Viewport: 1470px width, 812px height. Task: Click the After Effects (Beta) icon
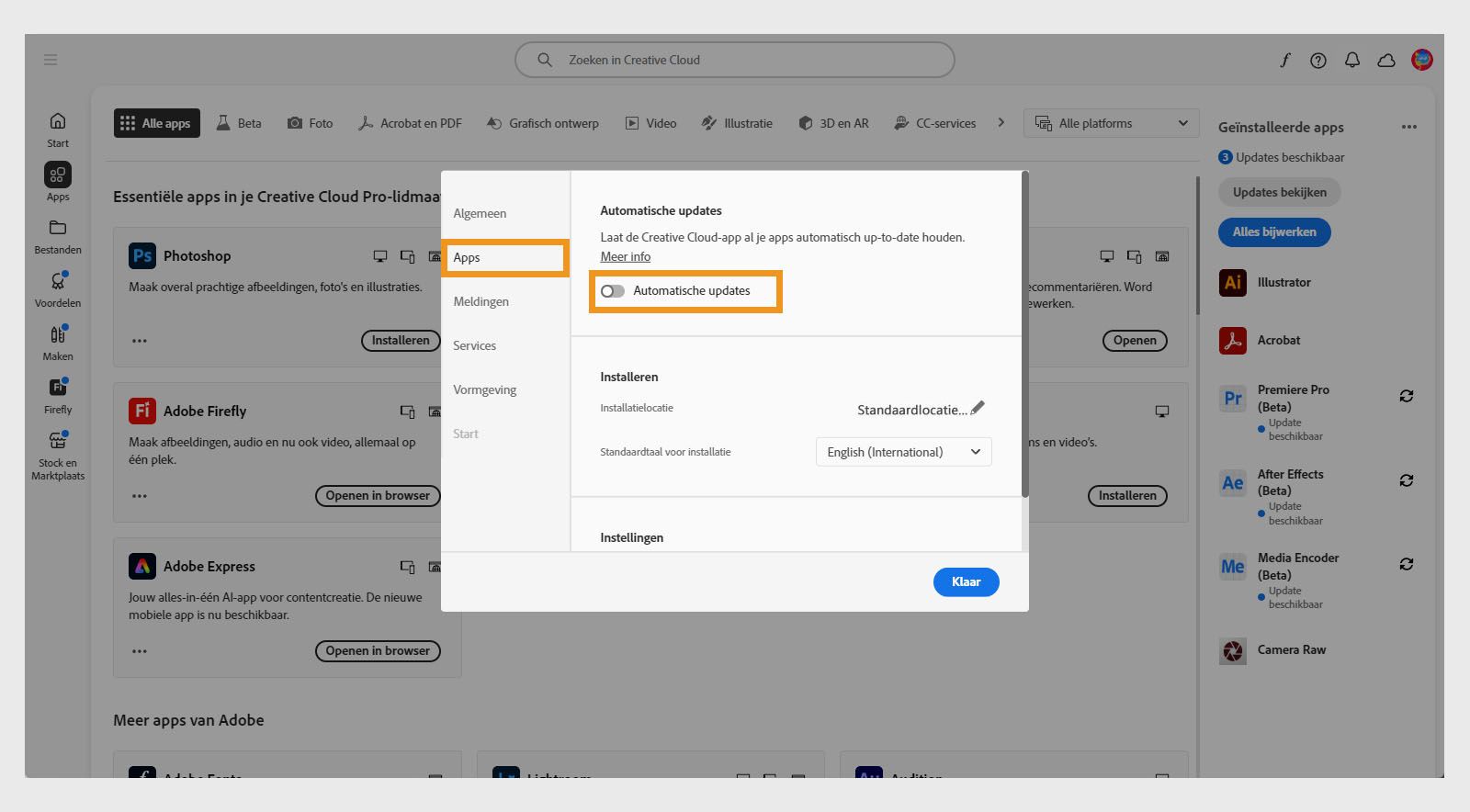[x=1233, y=482]
